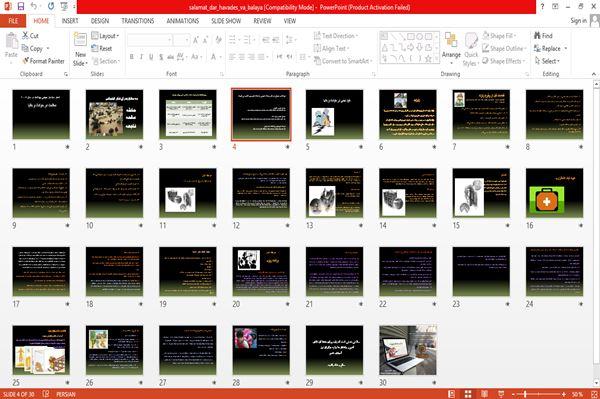
Task: Click the Paste icon in Clipboard group
Action: (11, 41)
